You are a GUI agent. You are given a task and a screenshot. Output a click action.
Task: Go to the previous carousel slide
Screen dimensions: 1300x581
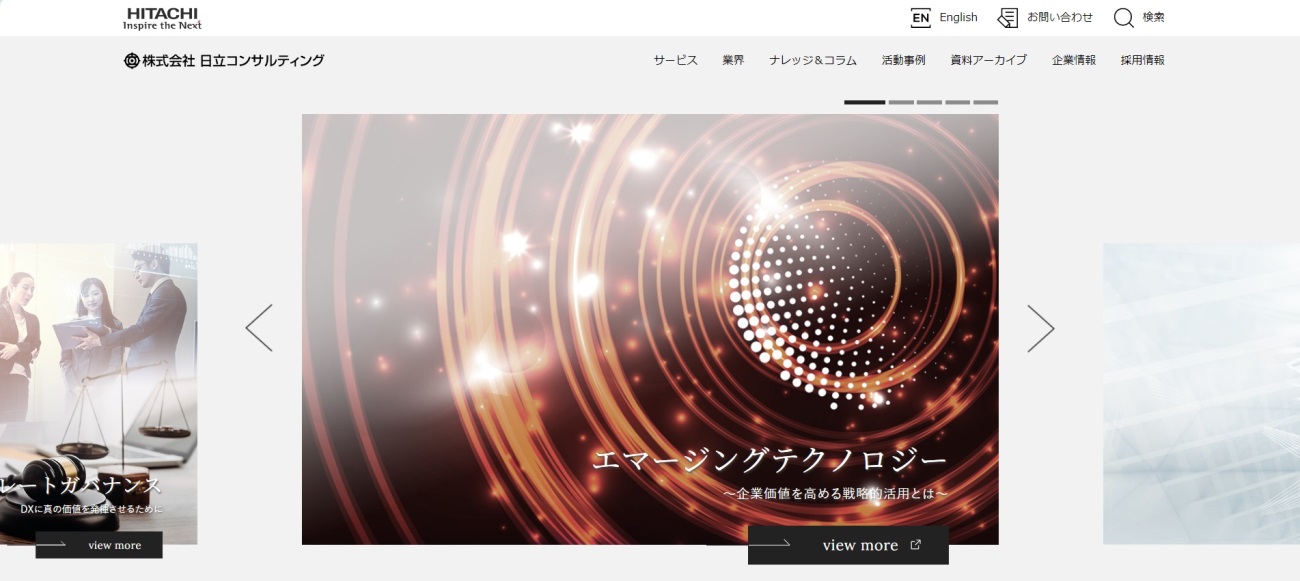coord(259,328)
